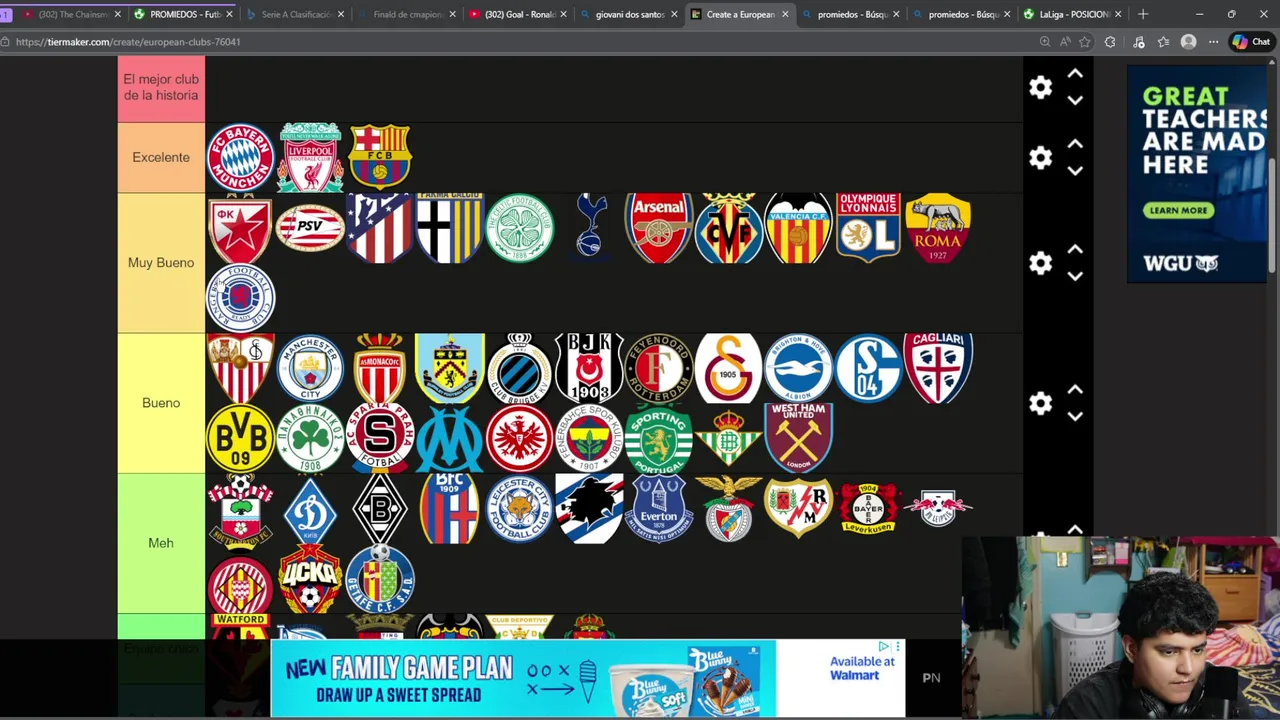Select the RB Leipzig logo

(938, 508)
